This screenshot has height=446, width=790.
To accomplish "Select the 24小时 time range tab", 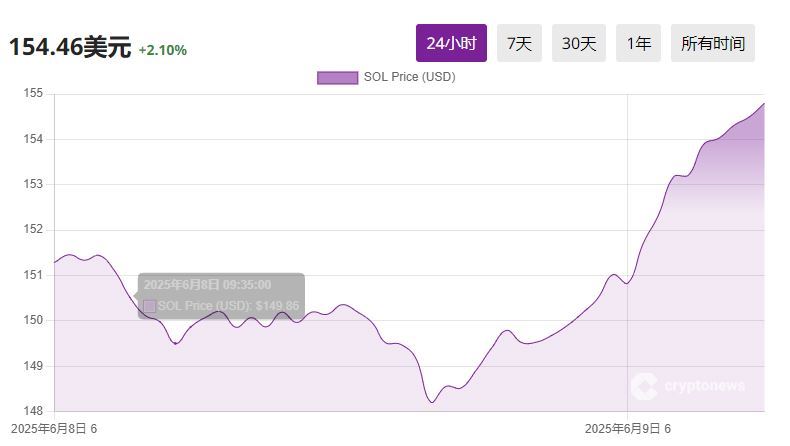I will coord(451,44).
